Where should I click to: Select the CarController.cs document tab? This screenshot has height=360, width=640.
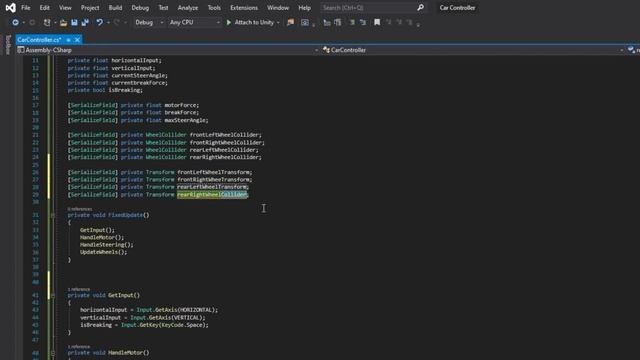tap(39, 40)
